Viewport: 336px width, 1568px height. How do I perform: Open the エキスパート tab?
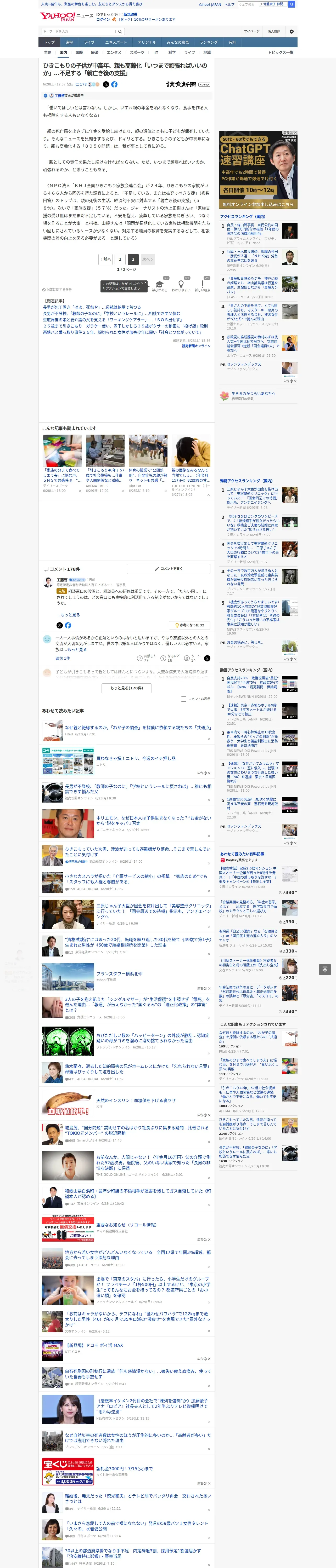coord(116,42)
